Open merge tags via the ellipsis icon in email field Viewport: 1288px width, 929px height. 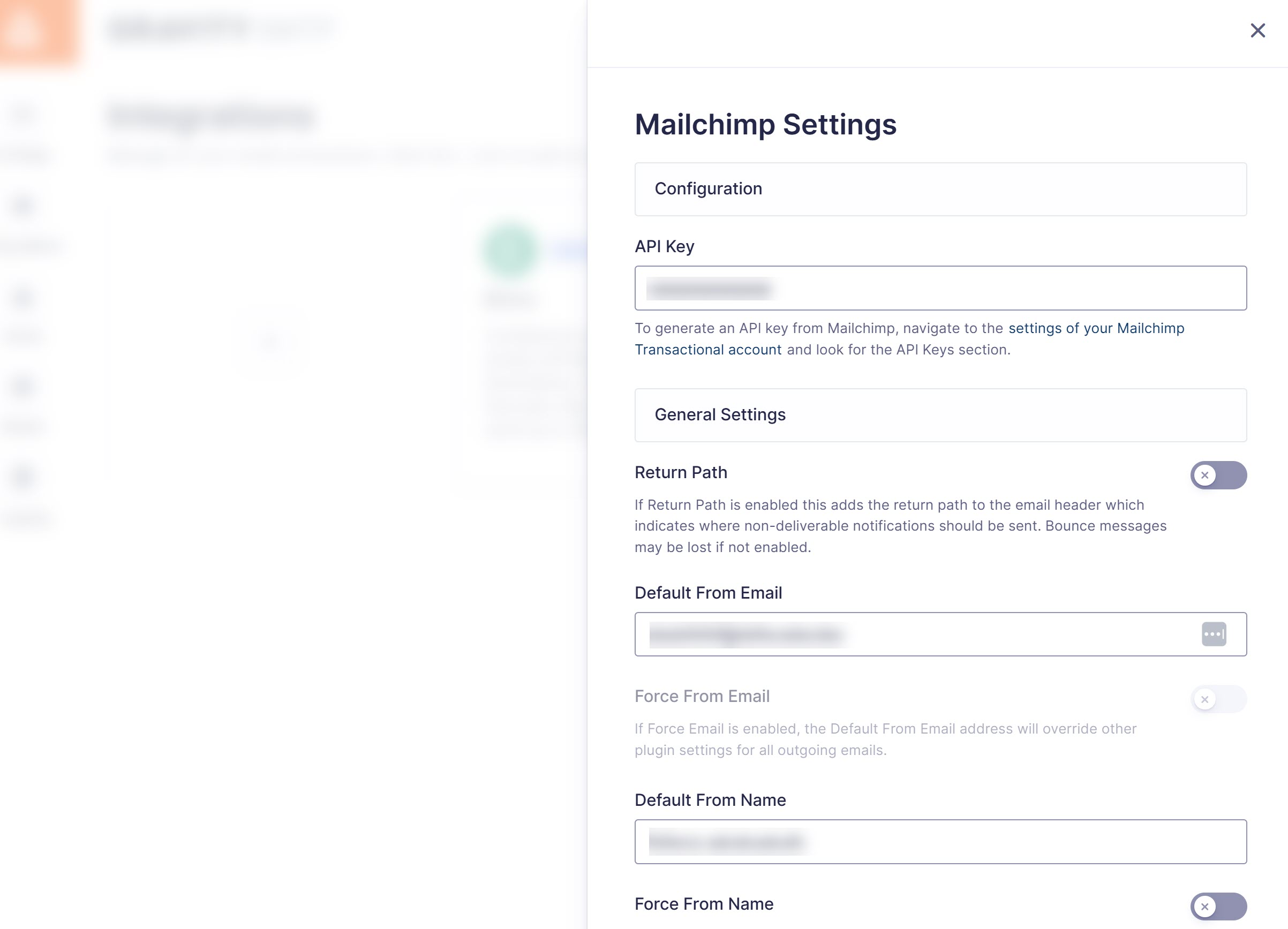(x=1213, y=635)
